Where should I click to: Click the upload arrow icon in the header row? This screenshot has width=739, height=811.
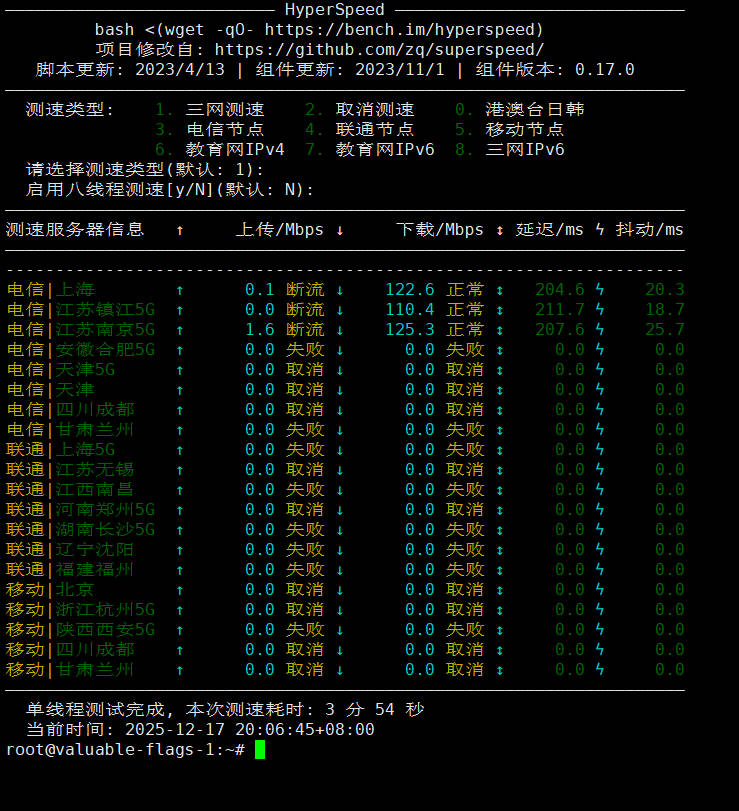point(180,230)
